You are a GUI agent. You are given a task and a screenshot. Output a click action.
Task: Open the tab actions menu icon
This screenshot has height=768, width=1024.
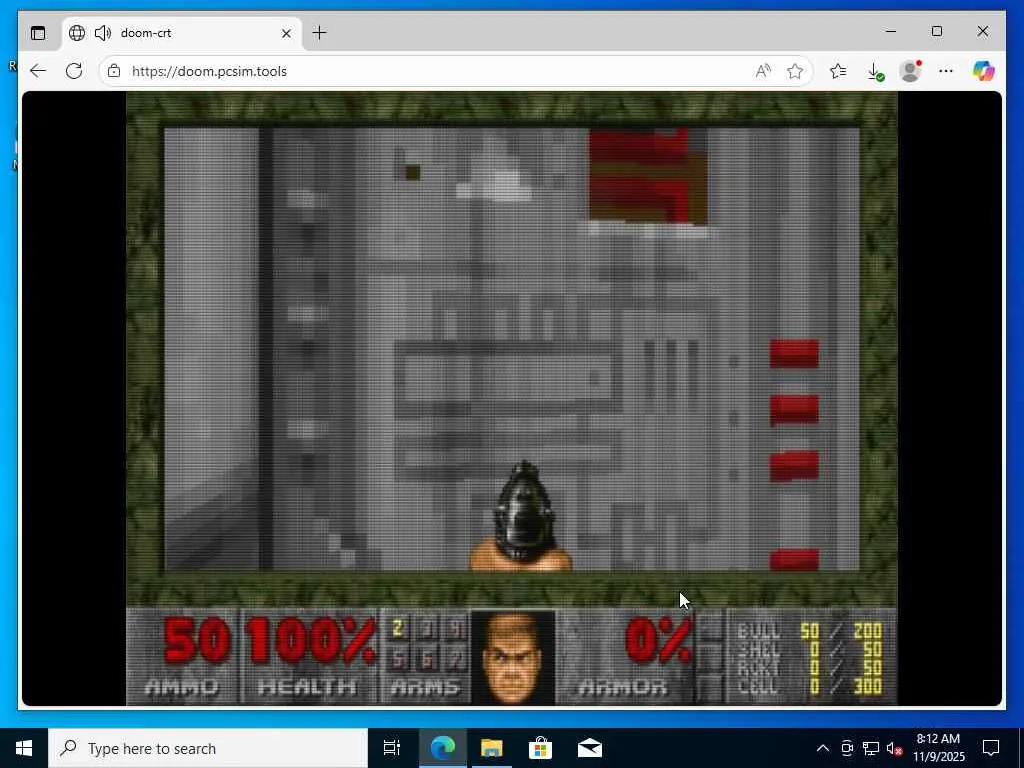pos(38,33)
